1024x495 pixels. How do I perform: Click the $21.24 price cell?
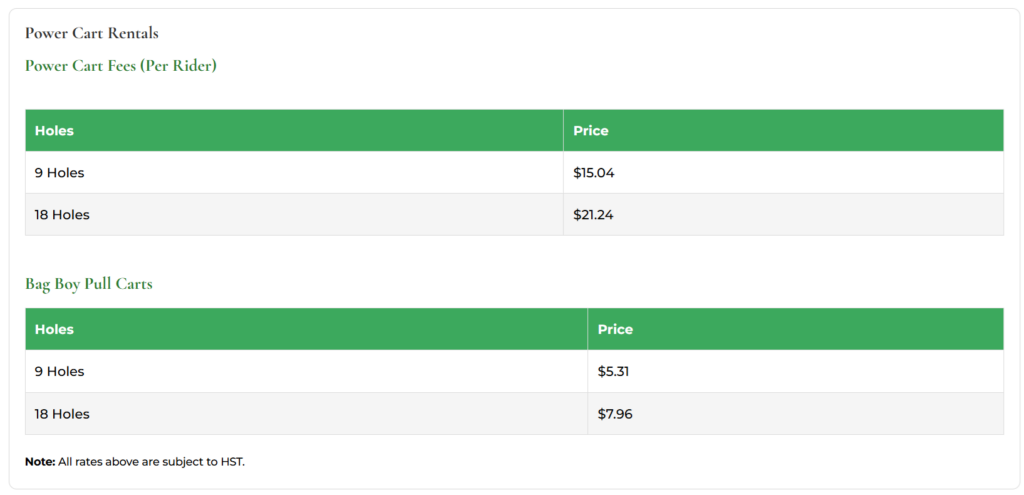click(x=594, y=215)
